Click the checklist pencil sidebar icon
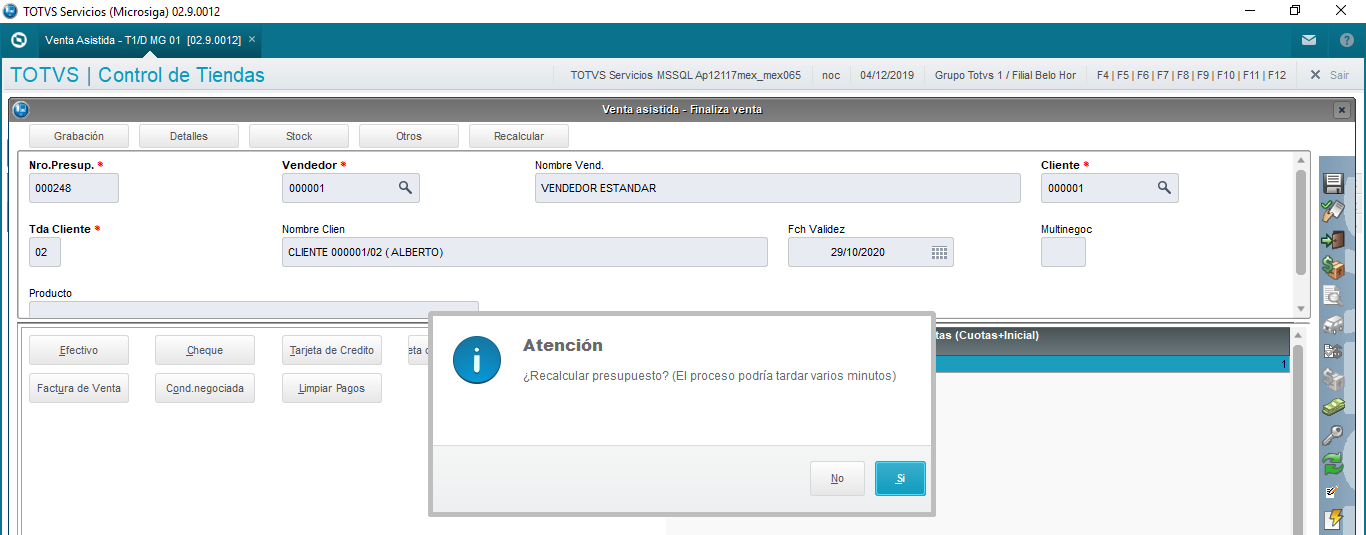Screen dimensions: 1366x535 click(x=1333, y=491)
